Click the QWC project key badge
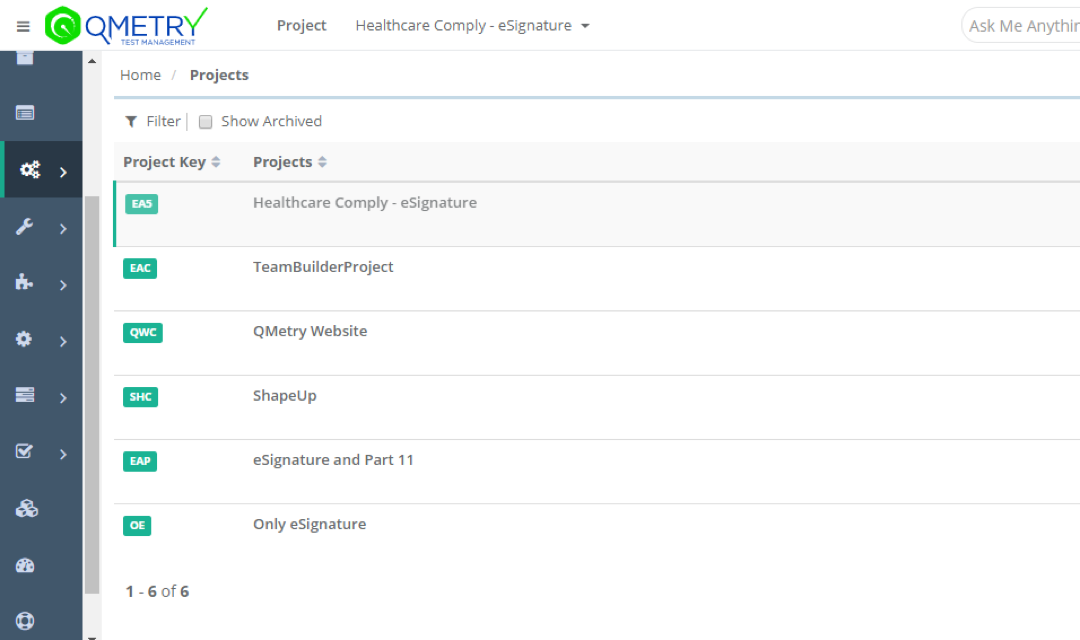1080x640 pixels. 143,332
